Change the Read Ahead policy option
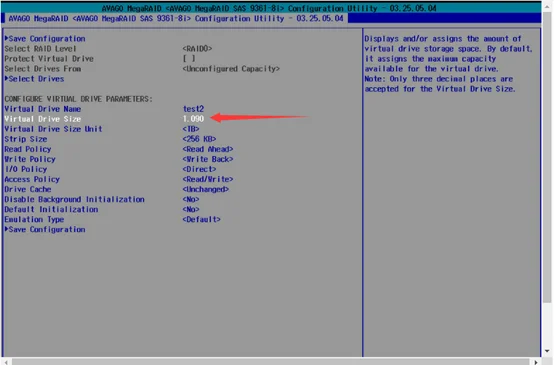The height and width of the screenshot is (365, 554). pyautogui.click(x=208, y=149)
